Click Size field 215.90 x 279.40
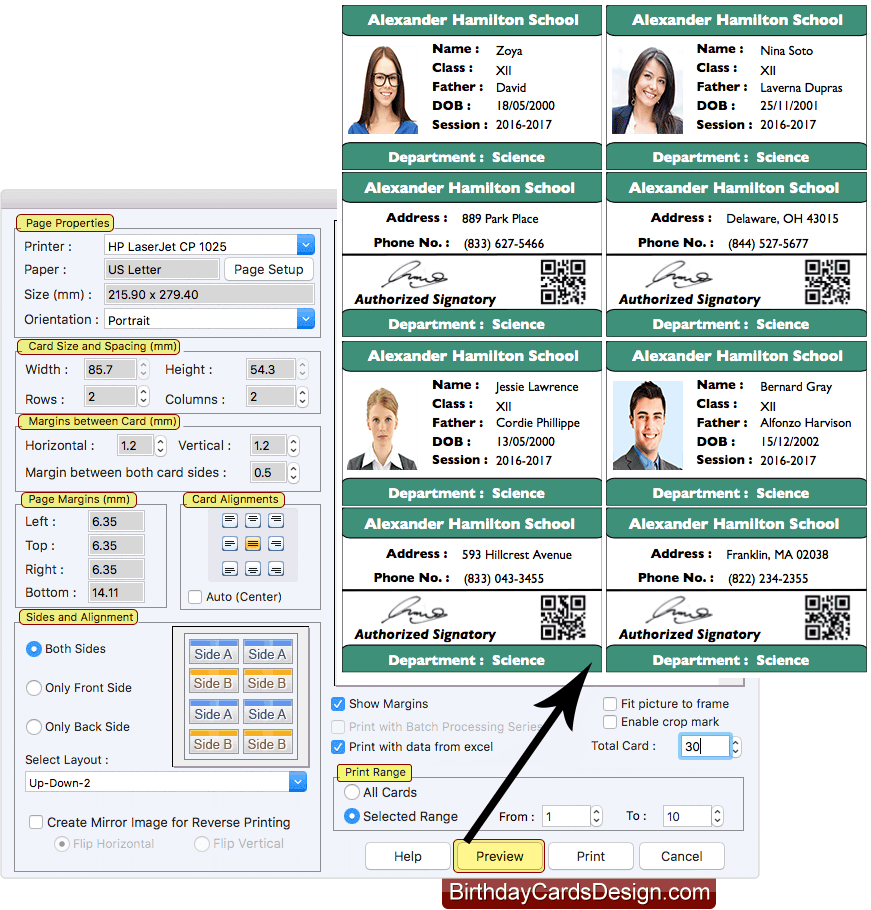871x910 pixels. click(x=209, y=294)
